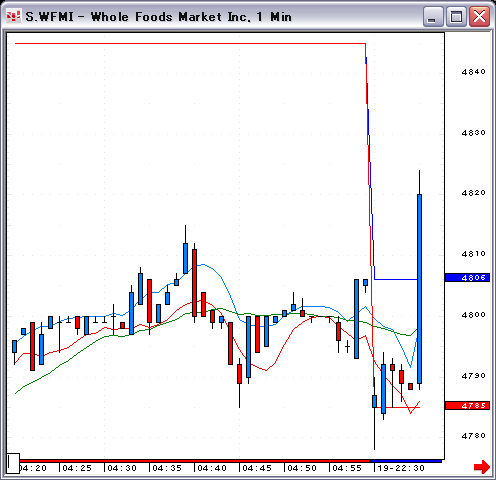The height and width of the screenshot is (480, 496).
Task: Click the 4830 price axis label
Action: click(x=474, y=133)
